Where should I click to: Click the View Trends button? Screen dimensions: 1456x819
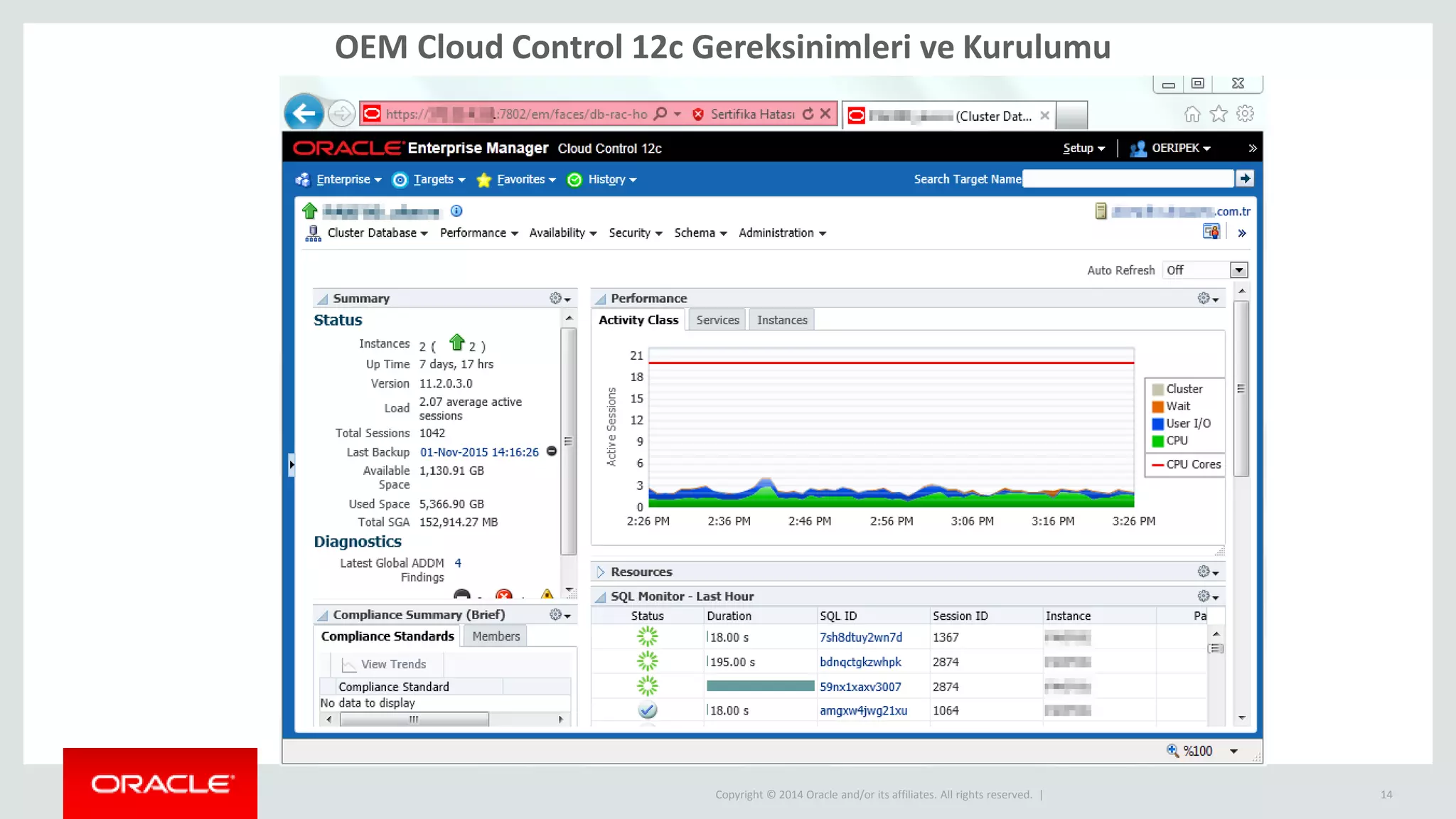pos(385,664)
